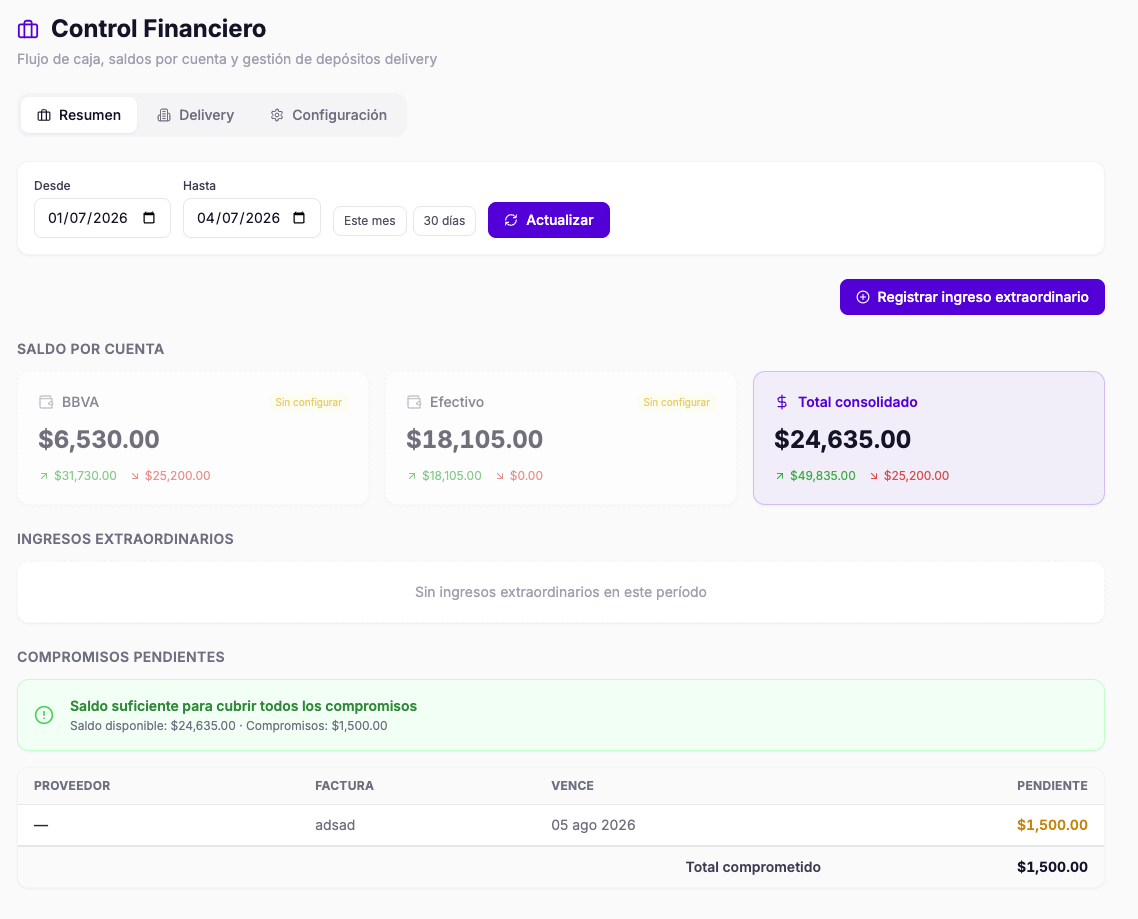Viewport: 1138px width, 919px height.
Task: Select the BBVA account card
Action: [193, 438]
